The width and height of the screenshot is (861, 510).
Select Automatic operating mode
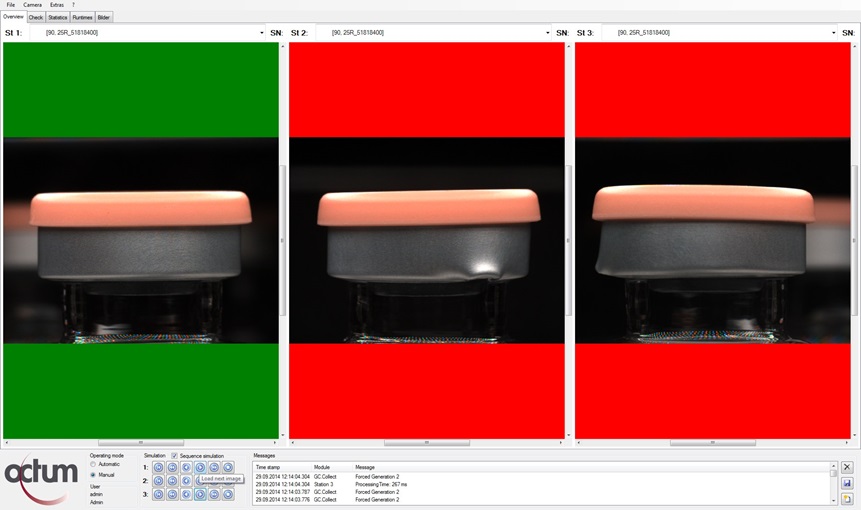click(x=94, y=464)
